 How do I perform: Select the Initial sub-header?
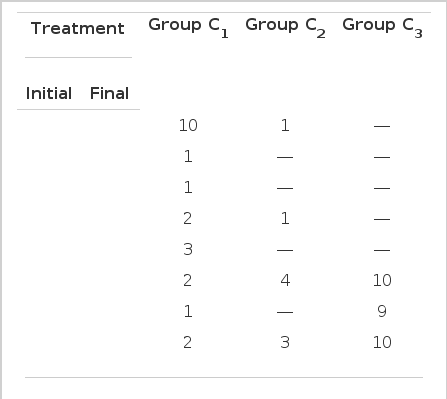49,93
